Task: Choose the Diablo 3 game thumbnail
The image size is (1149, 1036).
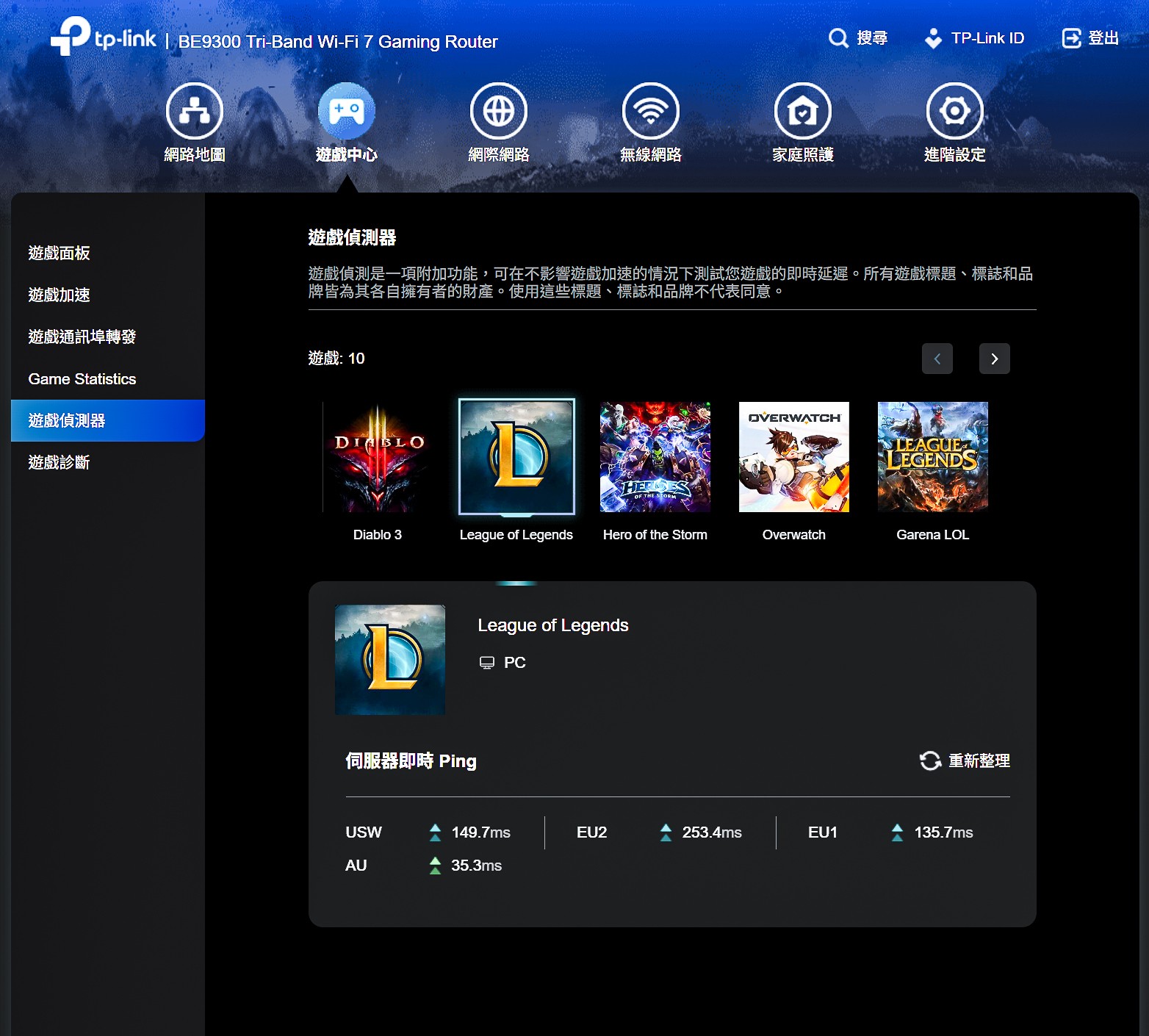Action: [378, 457]
